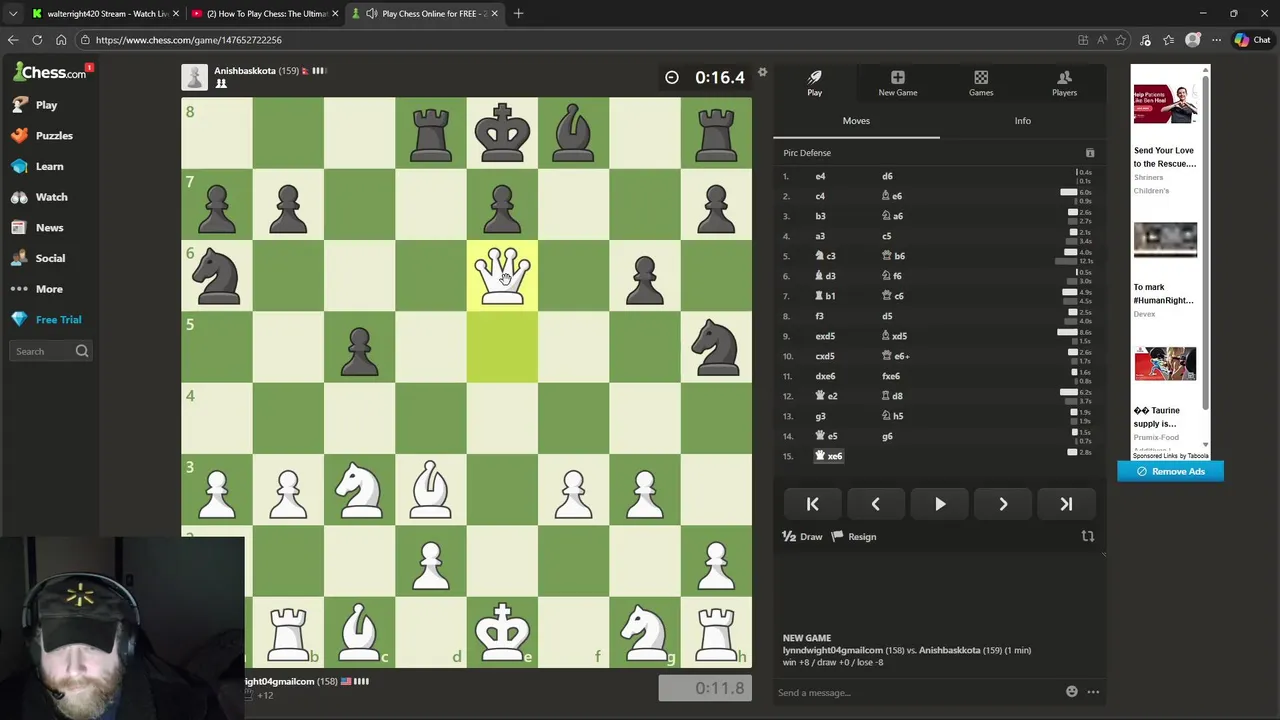Offer a Draw
This screenshot has width=1280, height=720.
[802, 537]
